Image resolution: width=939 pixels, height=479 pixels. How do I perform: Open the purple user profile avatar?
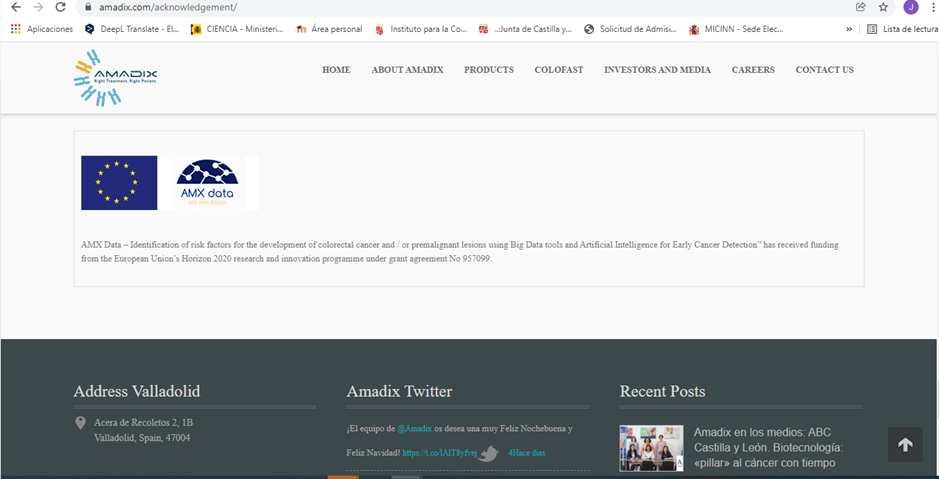[x=910, y=7]
